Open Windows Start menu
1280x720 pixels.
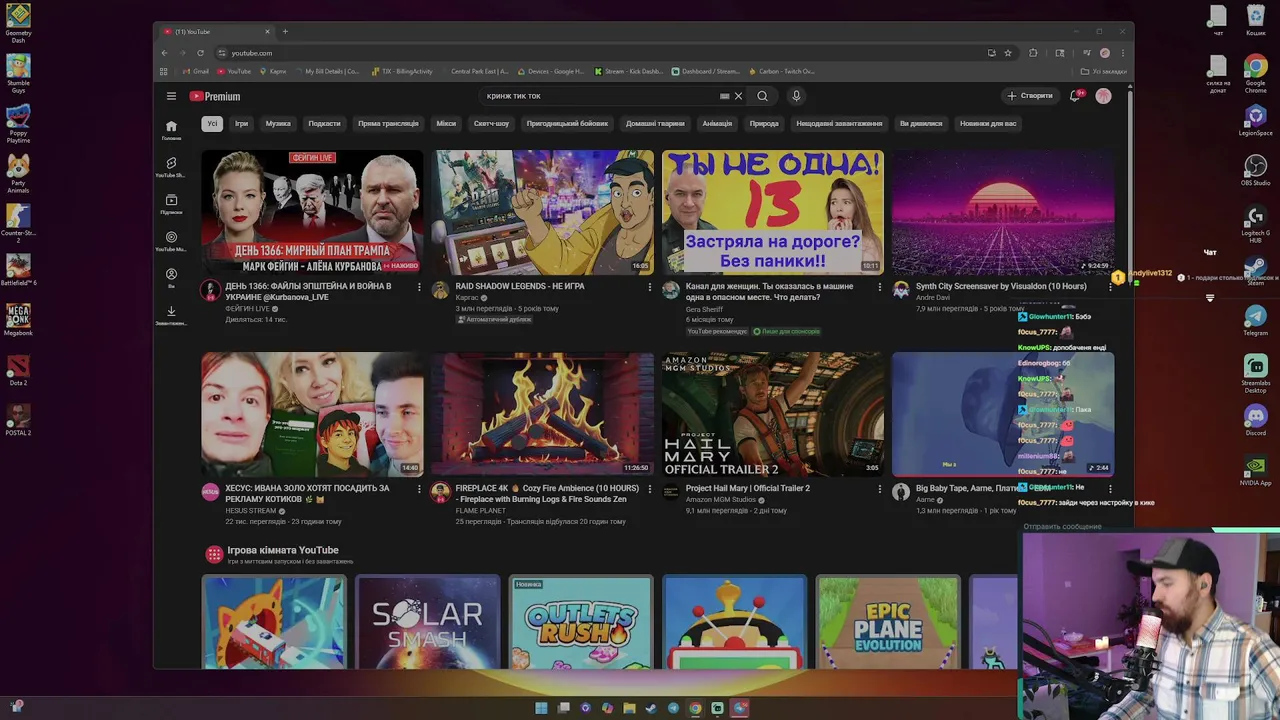[541, 708]
